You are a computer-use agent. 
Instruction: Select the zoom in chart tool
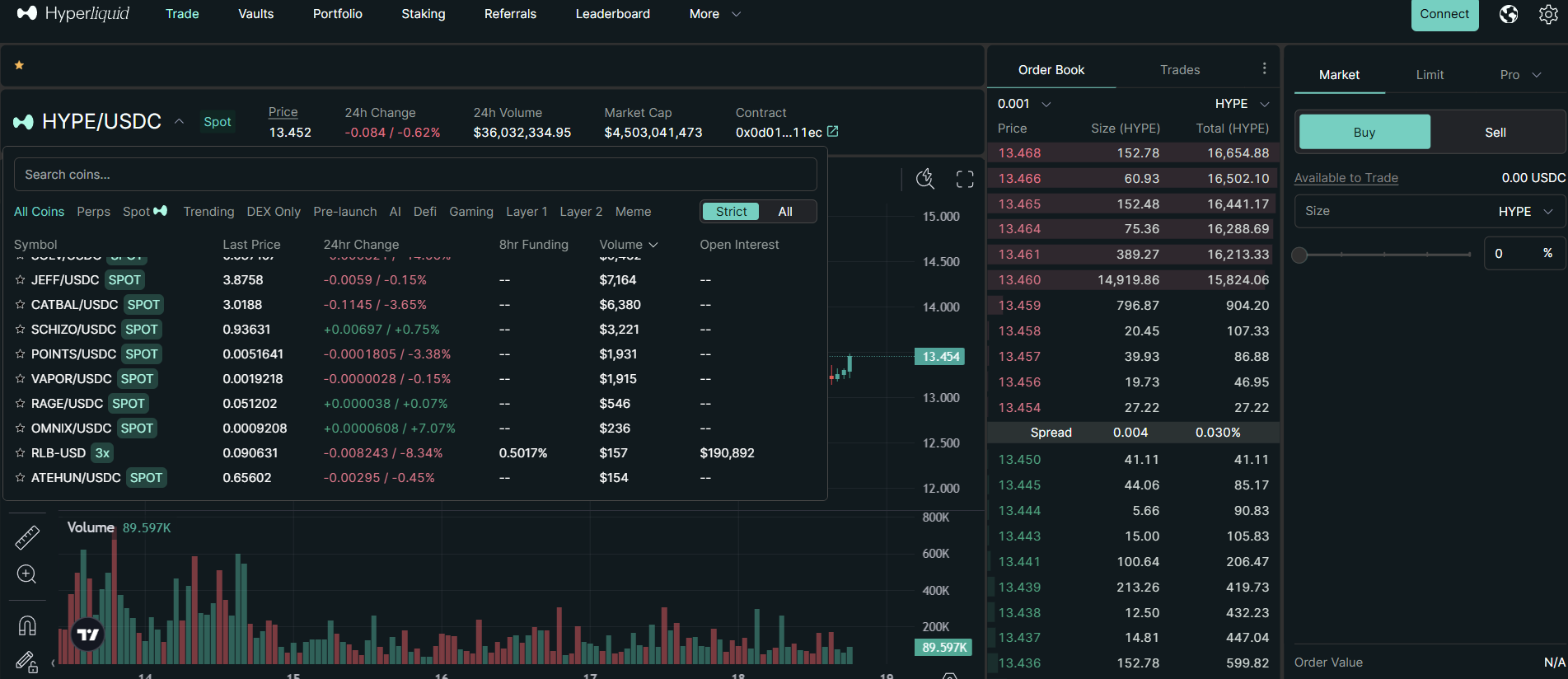point(26,574)
